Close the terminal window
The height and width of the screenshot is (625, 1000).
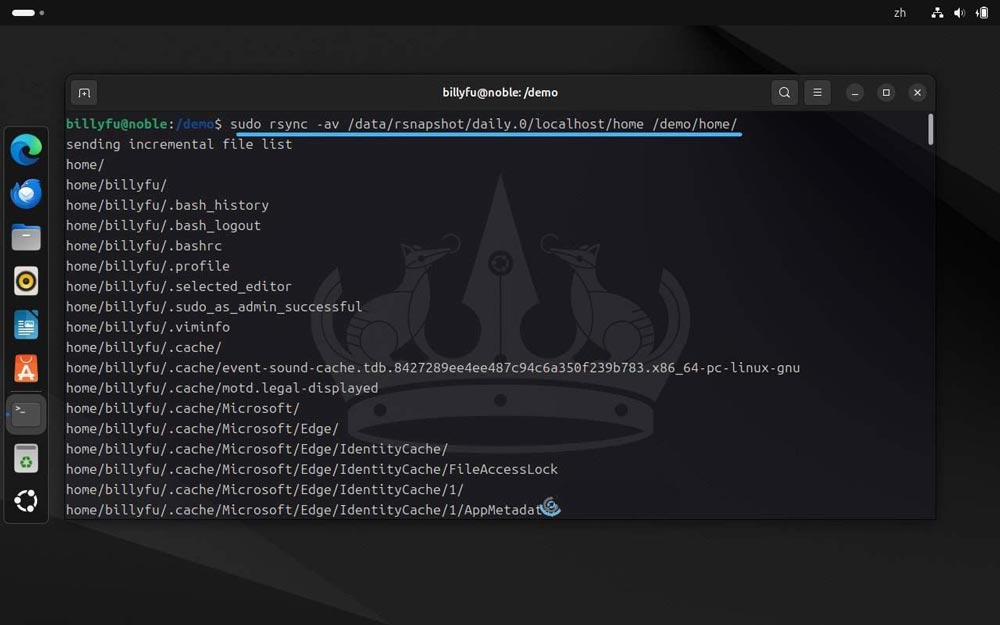tap(917, 93)
